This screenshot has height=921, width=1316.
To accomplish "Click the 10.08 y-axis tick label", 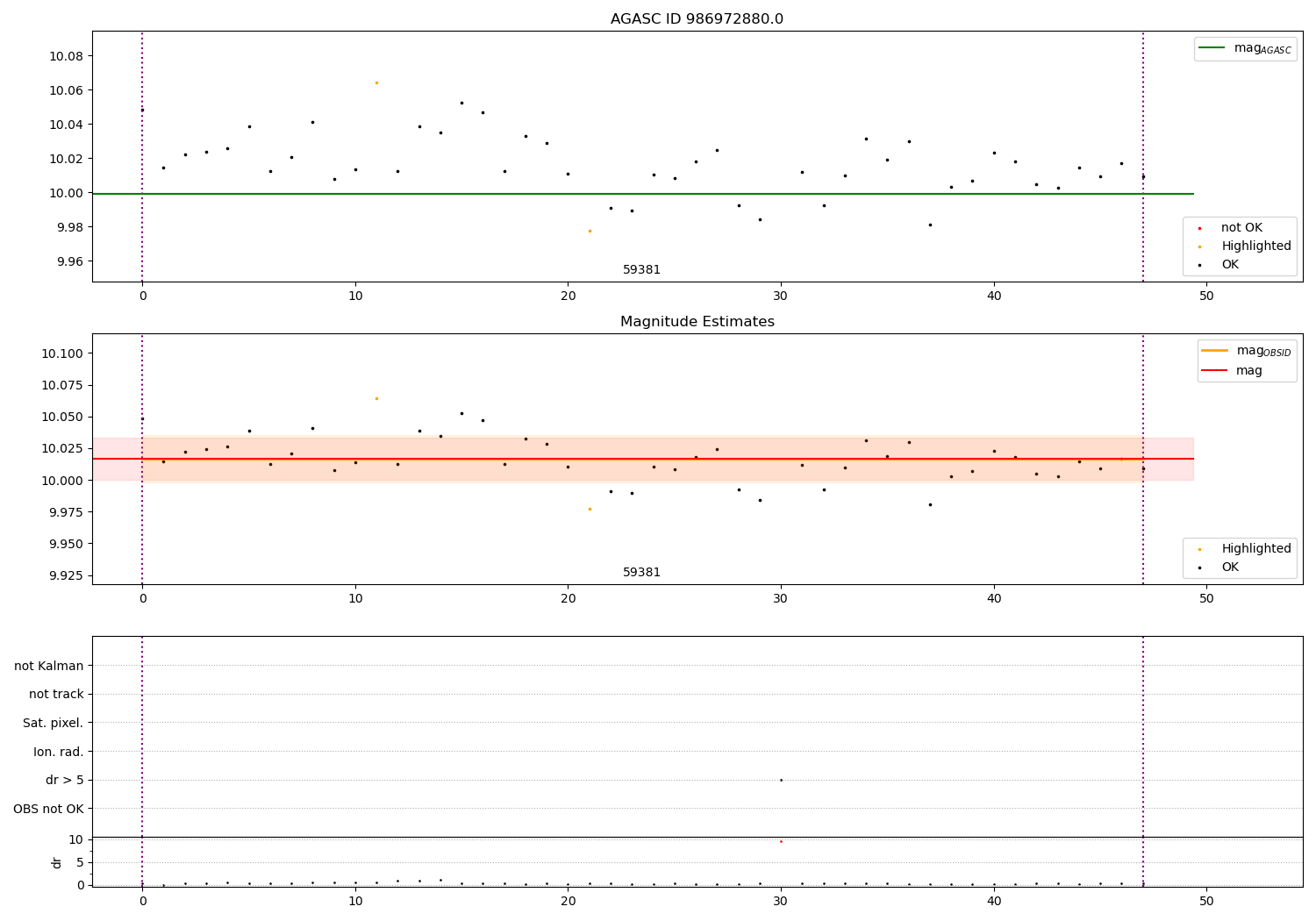I will pos(66,56).
